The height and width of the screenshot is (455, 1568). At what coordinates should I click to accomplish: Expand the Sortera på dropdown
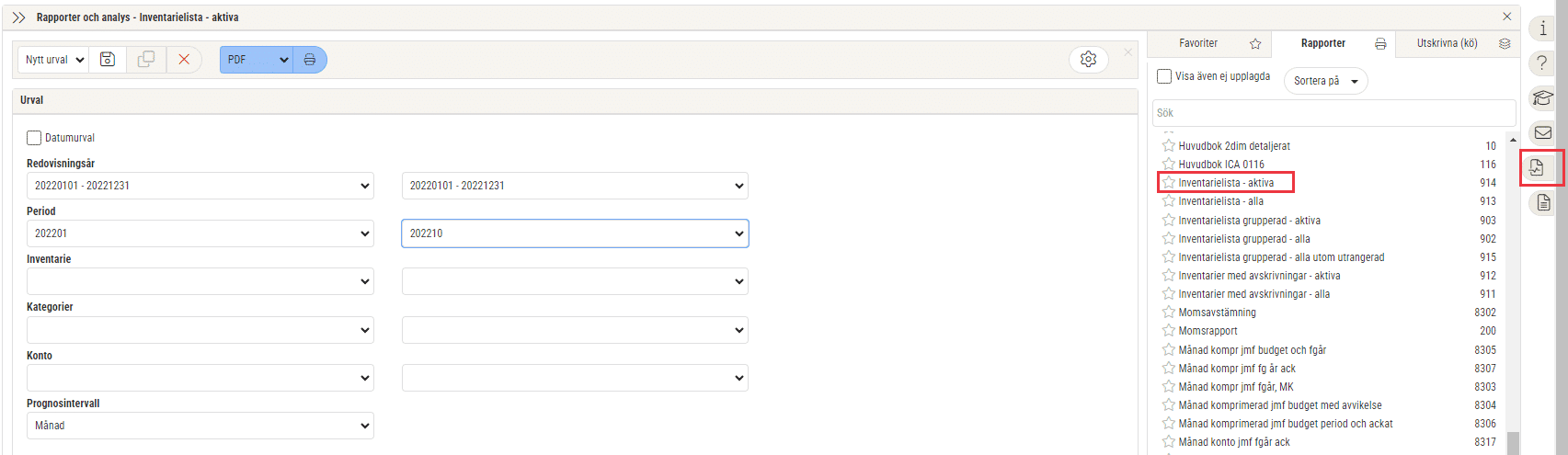point(1326,81)
